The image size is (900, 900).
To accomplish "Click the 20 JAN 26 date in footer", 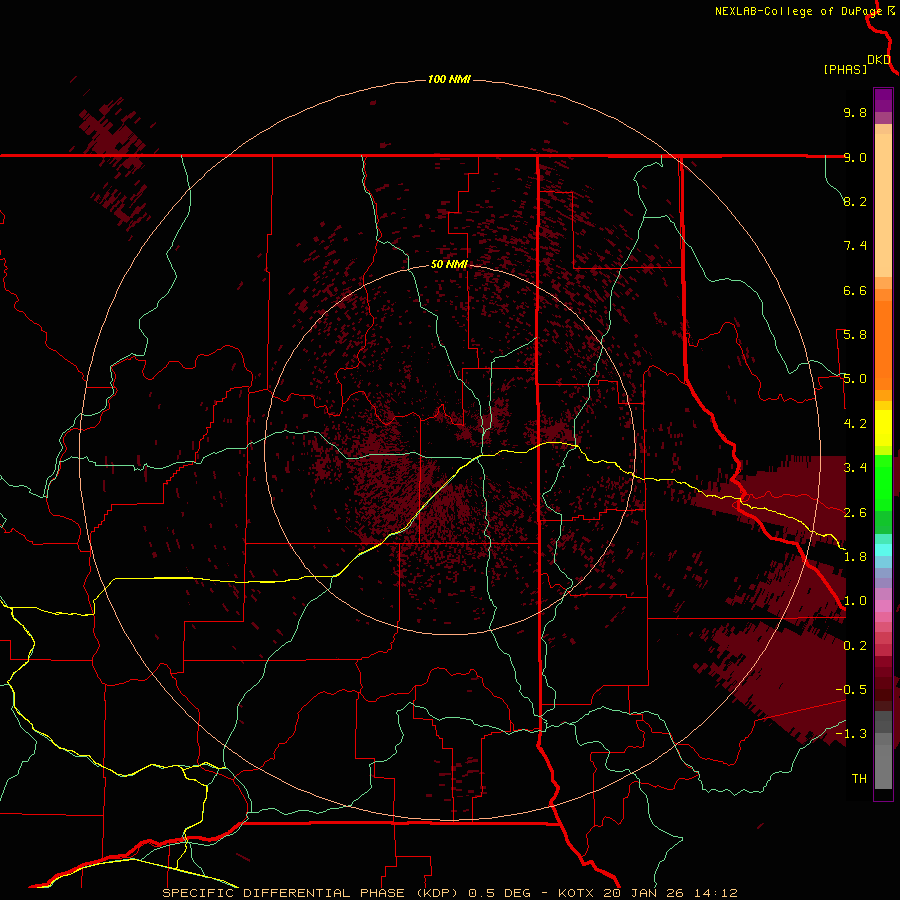I will 642,893.
